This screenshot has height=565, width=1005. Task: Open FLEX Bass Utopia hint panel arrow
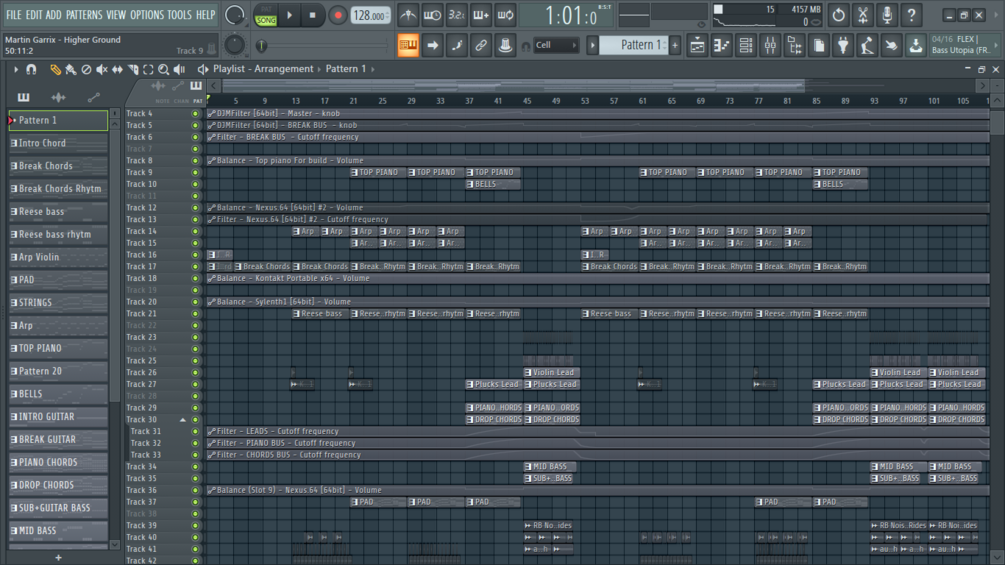995,45
